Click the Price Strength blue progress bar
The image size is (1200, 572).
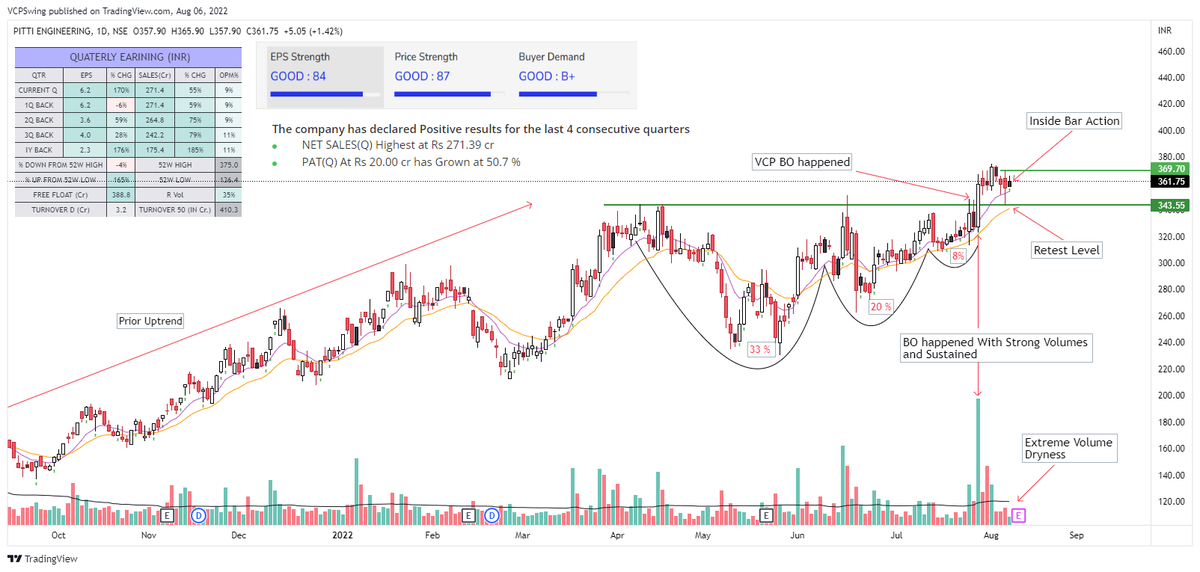tap(441, 95)
